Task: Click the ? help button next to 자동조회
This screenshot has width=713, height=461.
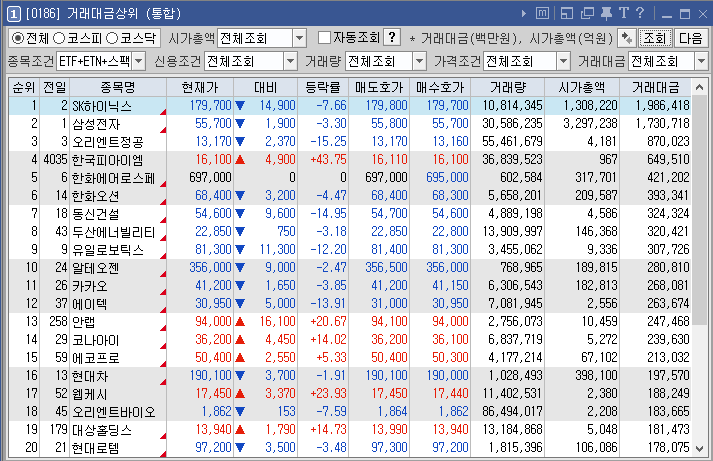Action: (x=392, y=38)
